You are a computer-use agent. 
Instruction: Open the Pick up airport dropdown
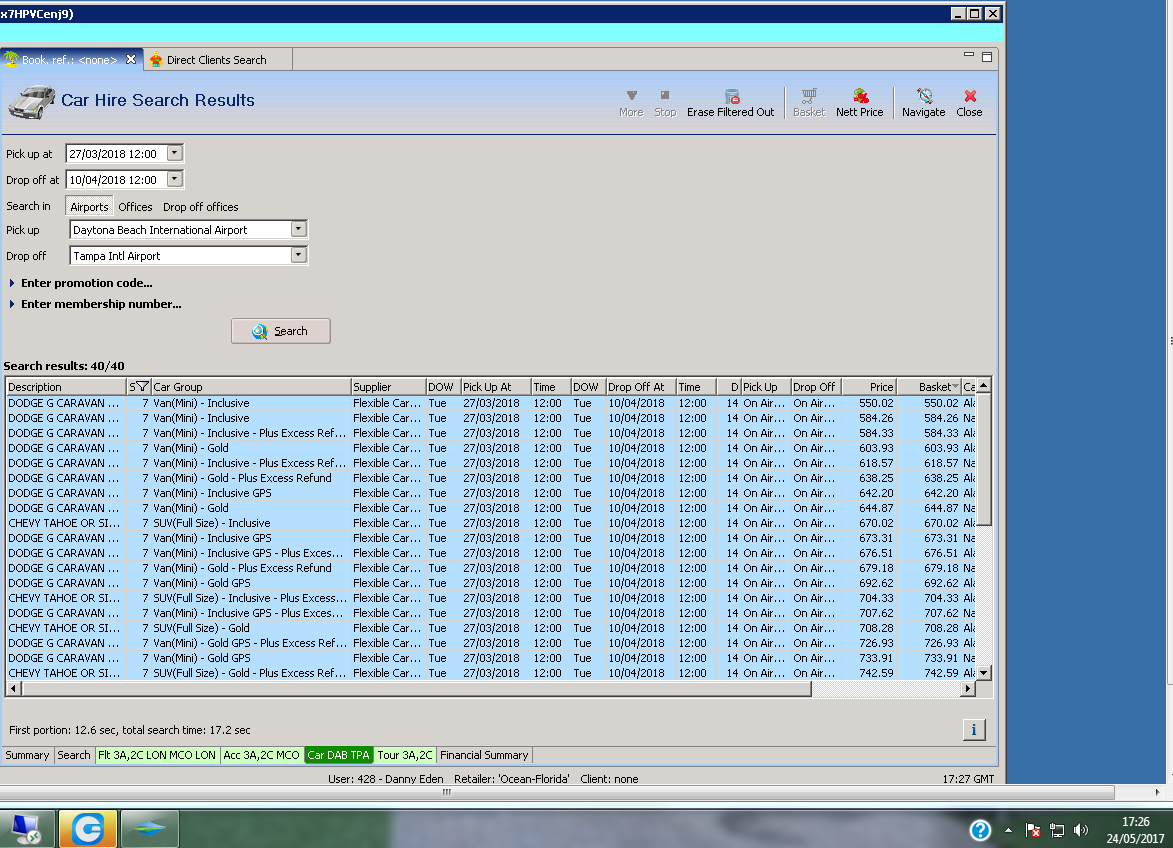(298, 230)
